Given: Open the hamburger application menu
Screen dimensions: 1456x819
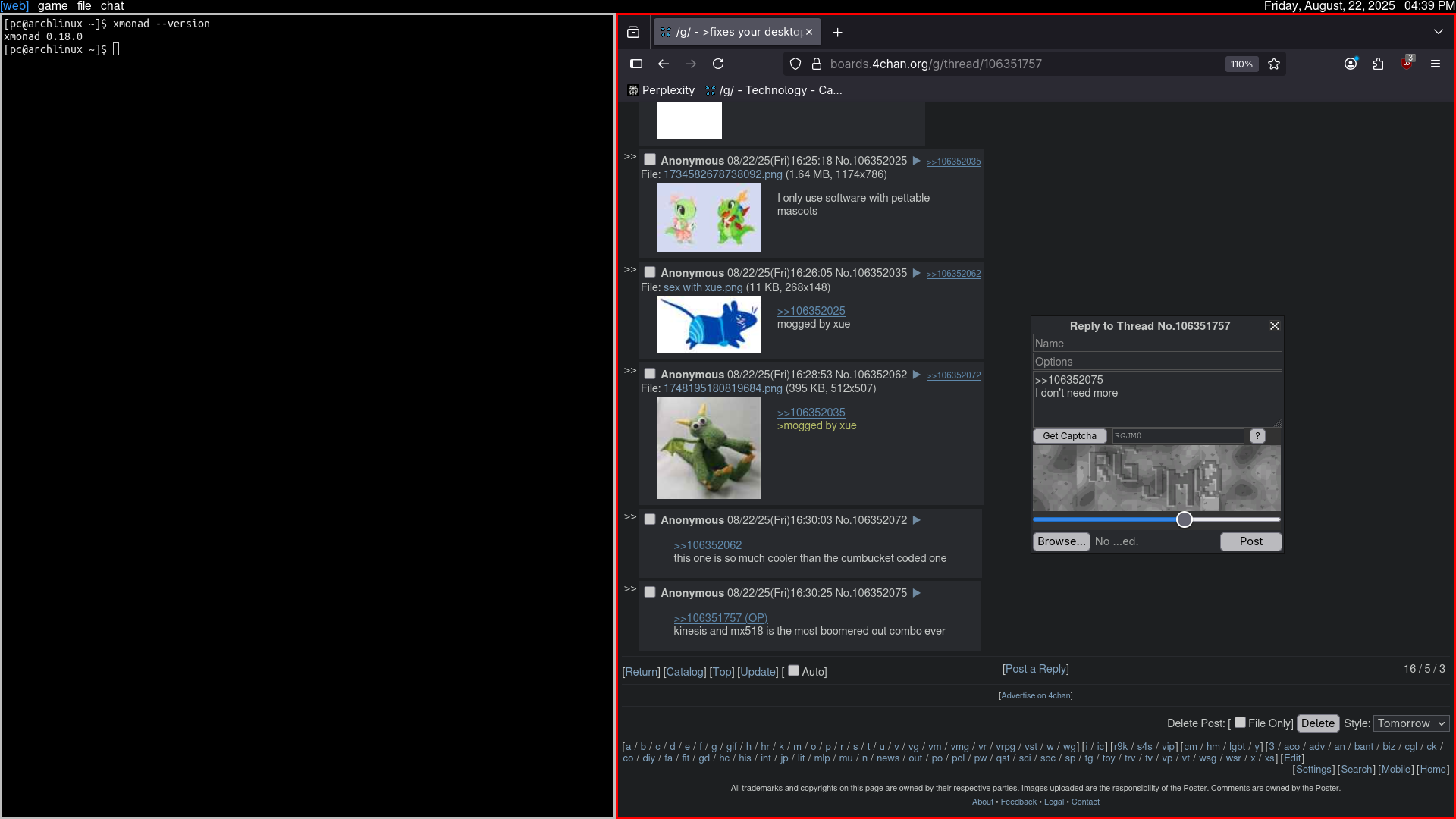Looking at the screenshot, I should 1435,64.
